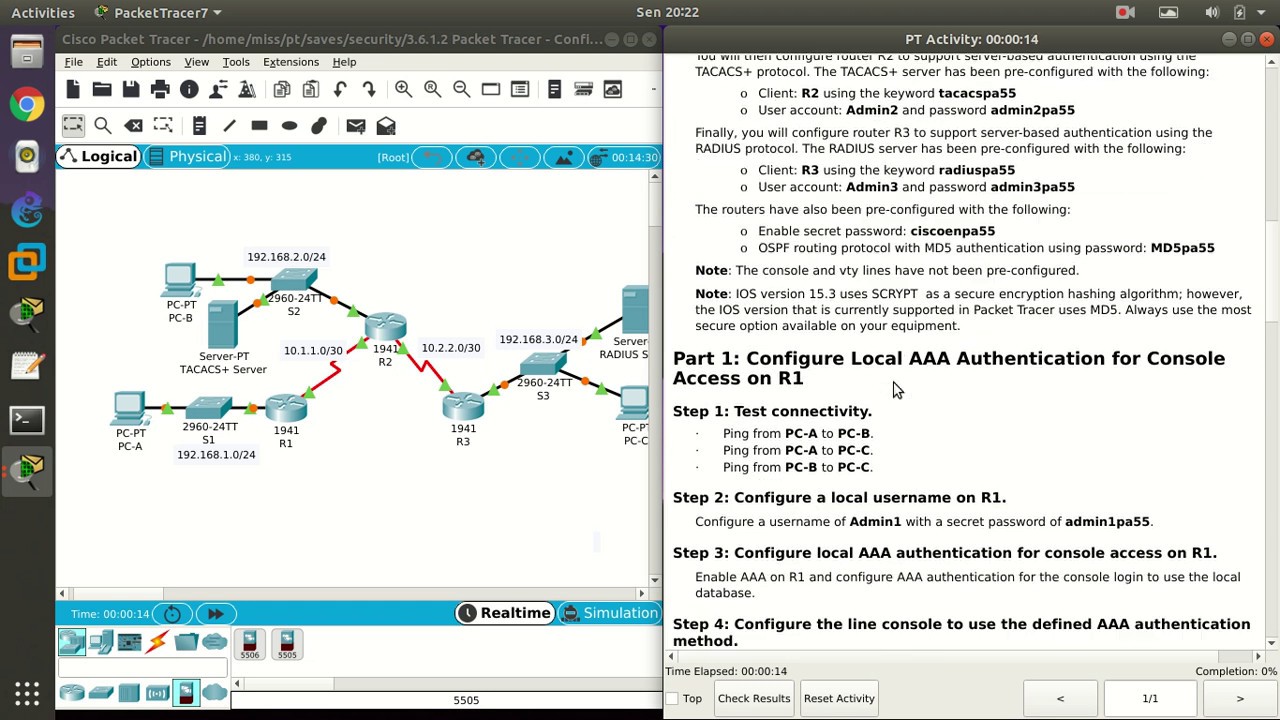The image size is (1280, 720).
Task: Redo the last action
Action: tap(369, 90)
